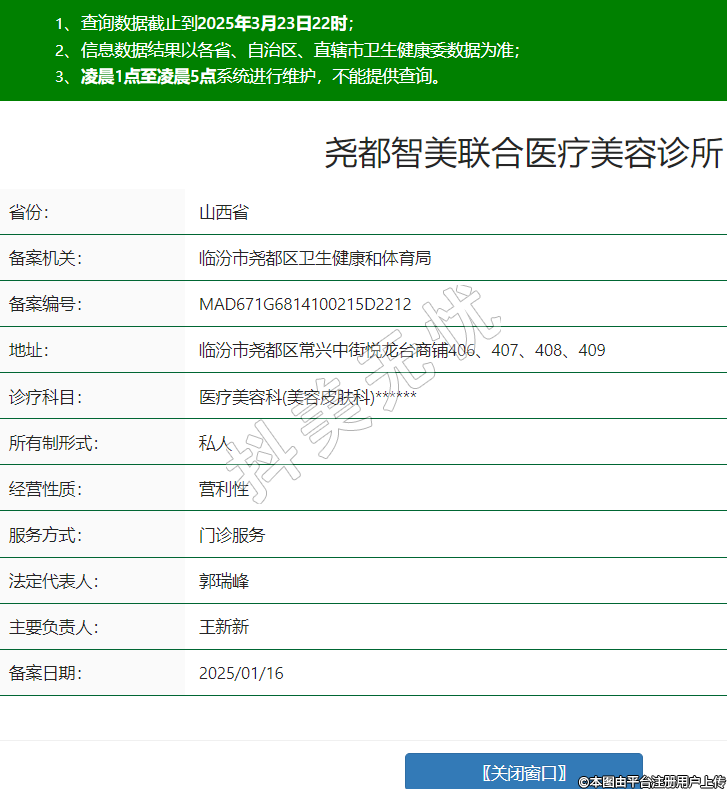The width and height of the screenshot is (727, 789).
Task: Click the 法定代表人 field label
Action: coord(53,581)
